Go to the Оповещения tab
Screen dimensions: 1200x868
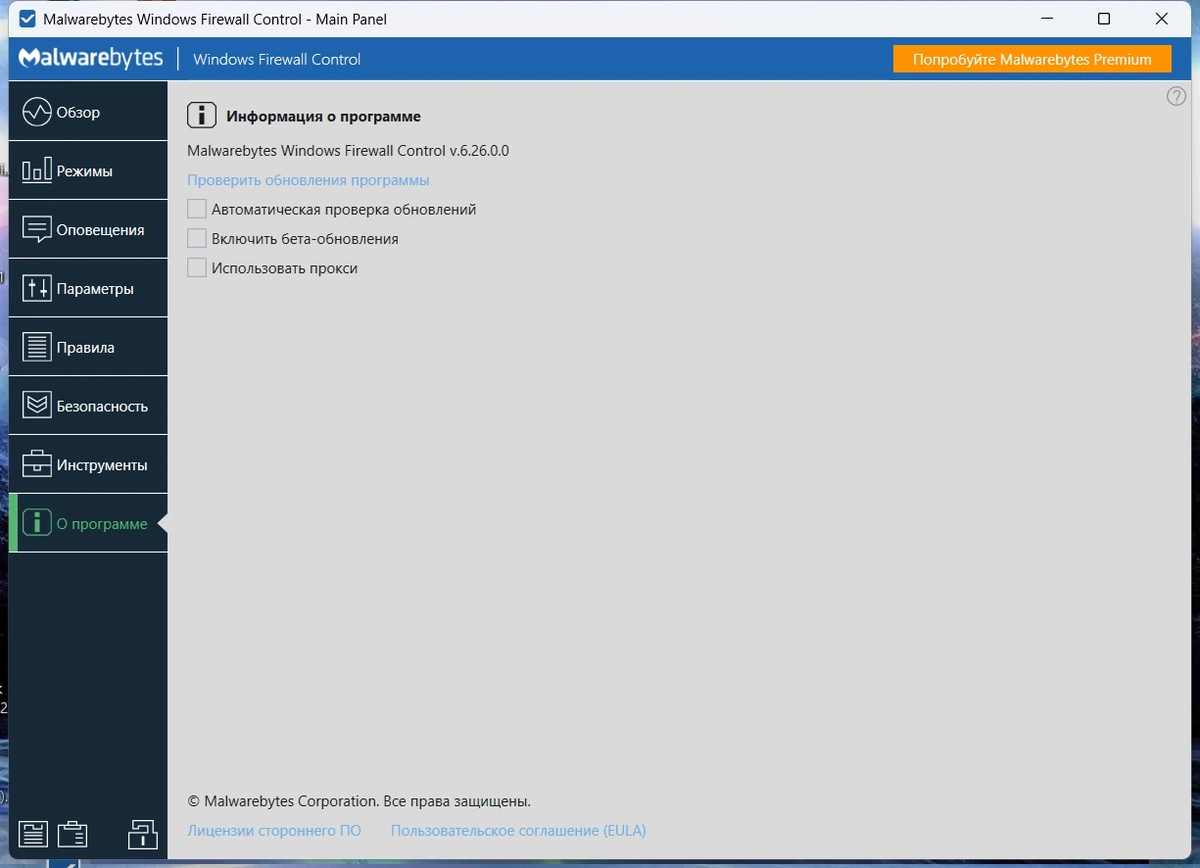coord(88,230)
